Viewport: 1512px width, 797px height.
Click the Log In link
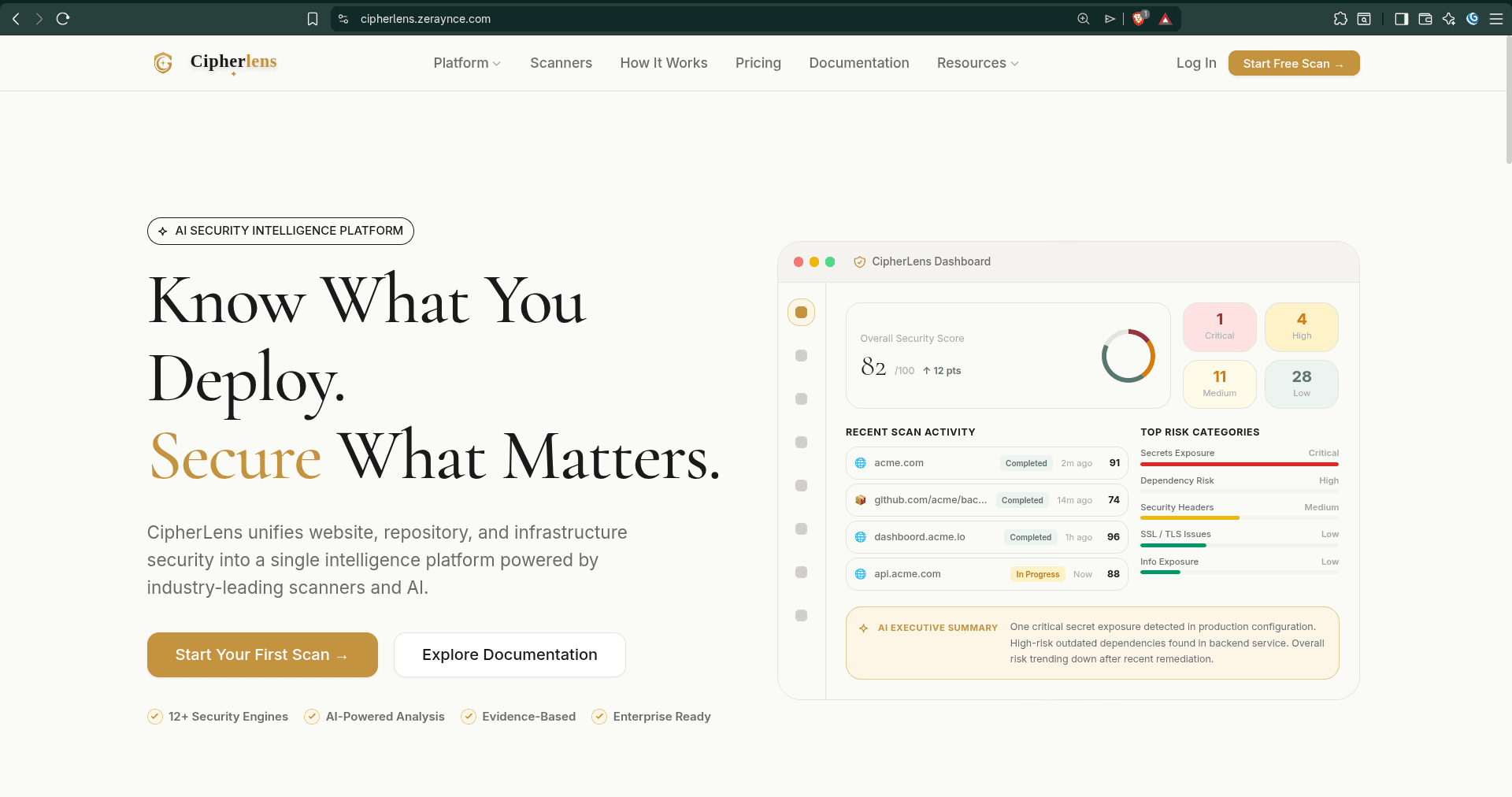1196,63
